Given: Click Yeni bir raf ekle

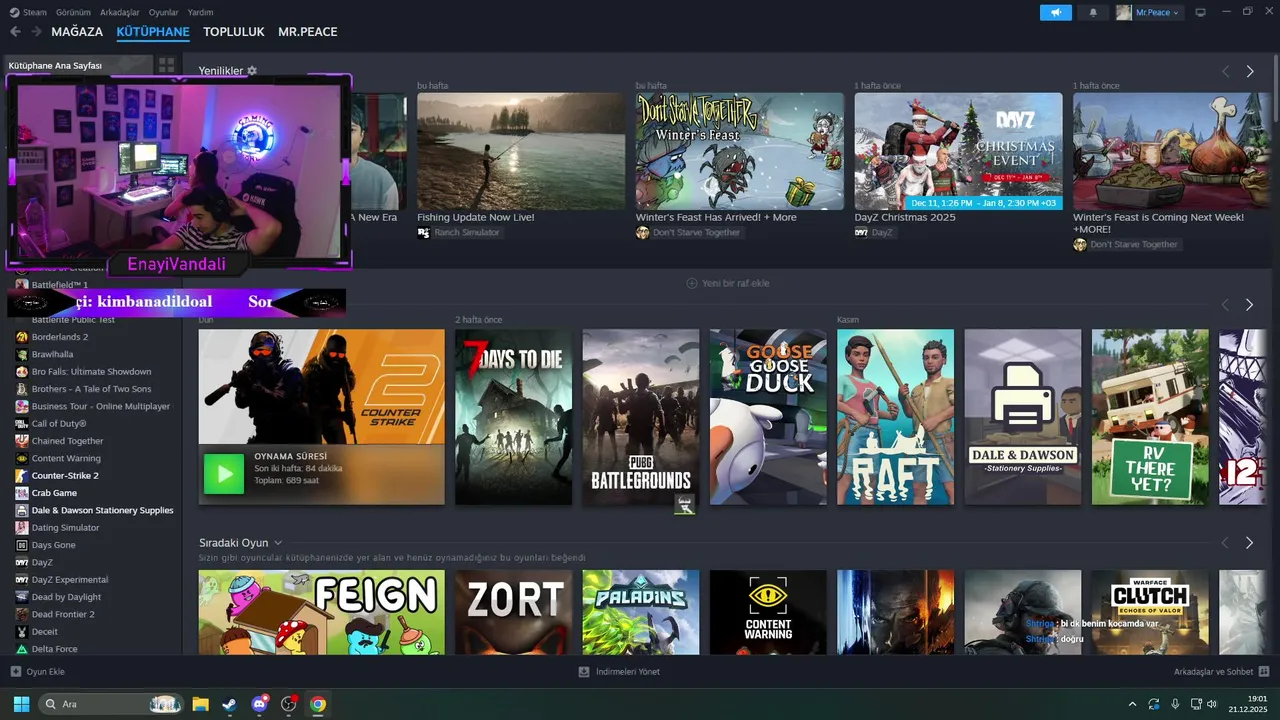Looking at the screenshot, I should (727, 283).
